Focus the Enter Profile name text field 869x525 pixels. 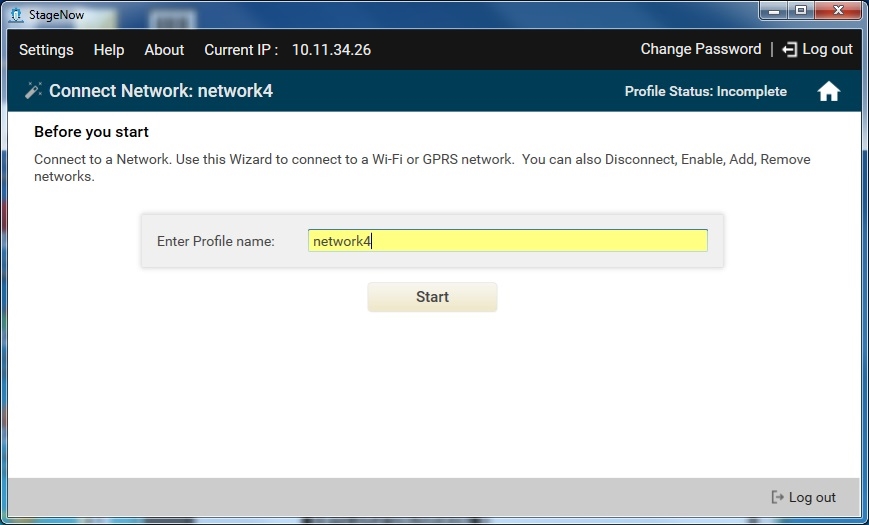(x=507, y=241)
